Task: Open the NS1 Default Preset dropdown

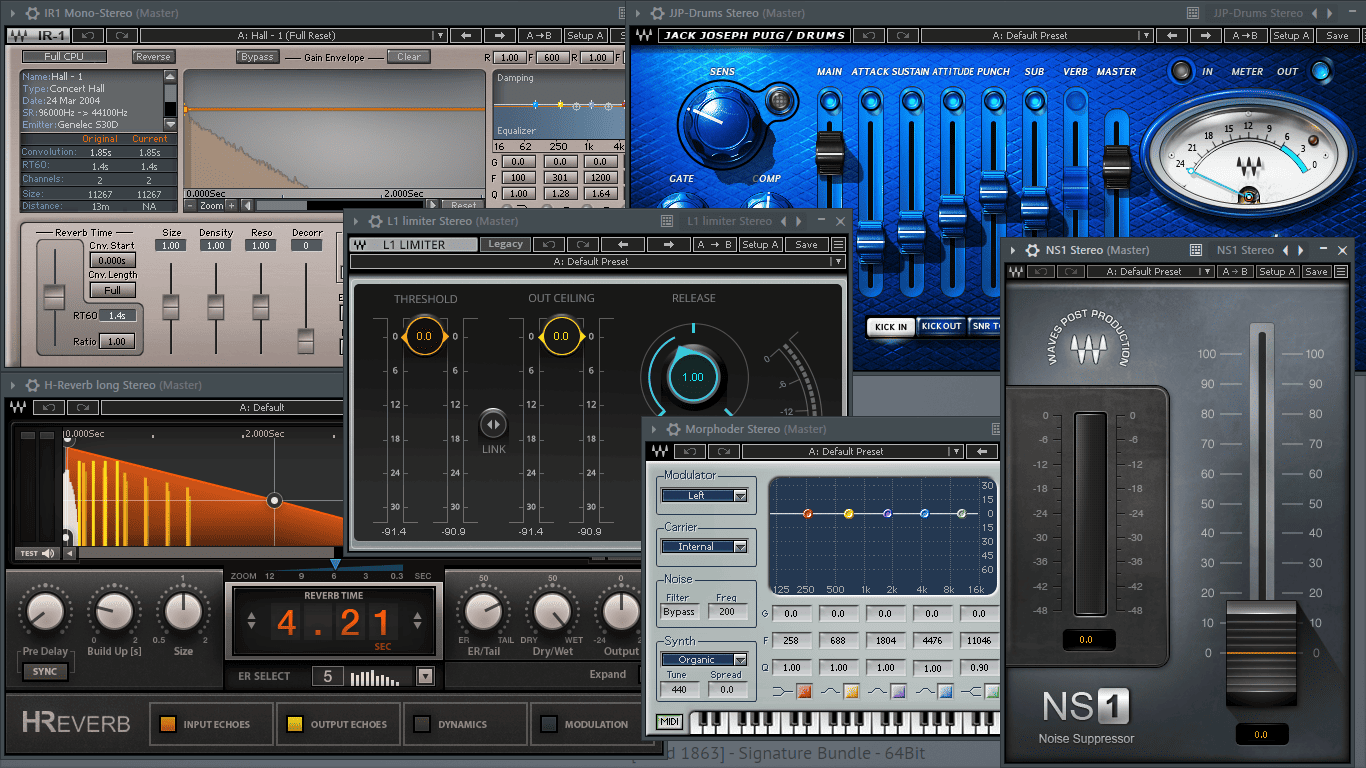Action: 1150,271
